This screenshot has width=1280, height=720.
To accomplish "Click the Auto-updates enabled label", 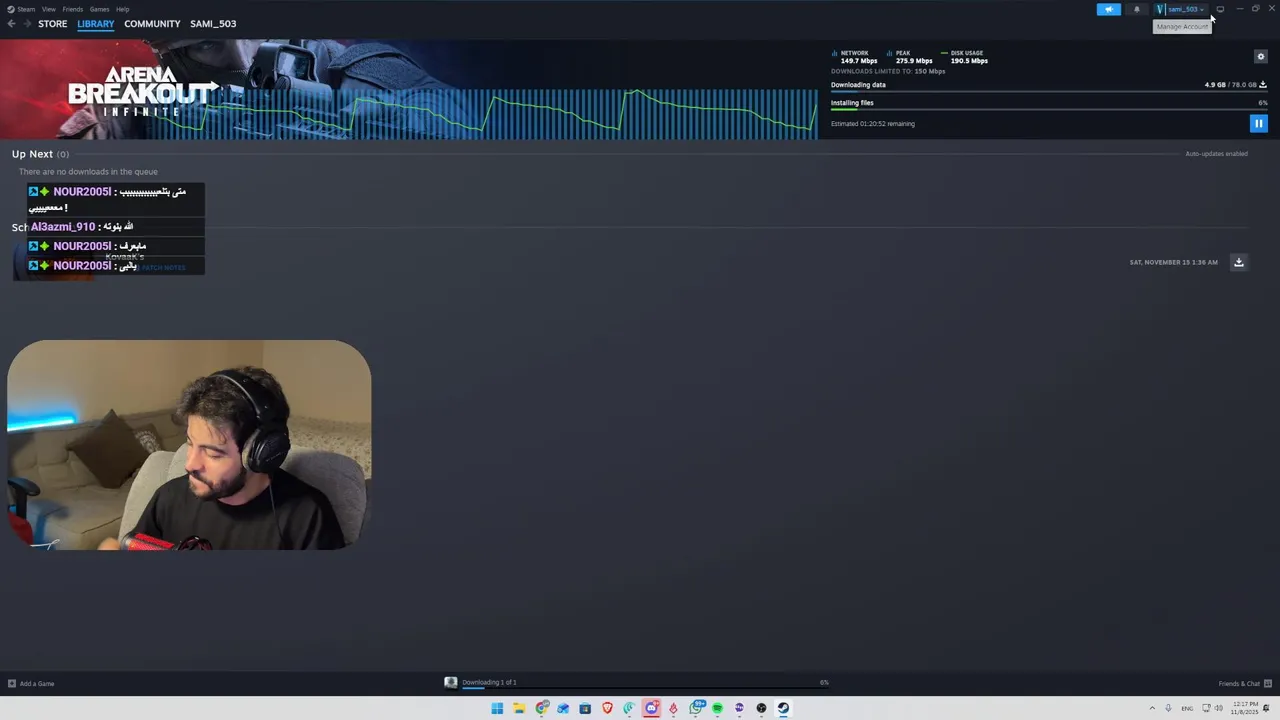I will 1216,154.
